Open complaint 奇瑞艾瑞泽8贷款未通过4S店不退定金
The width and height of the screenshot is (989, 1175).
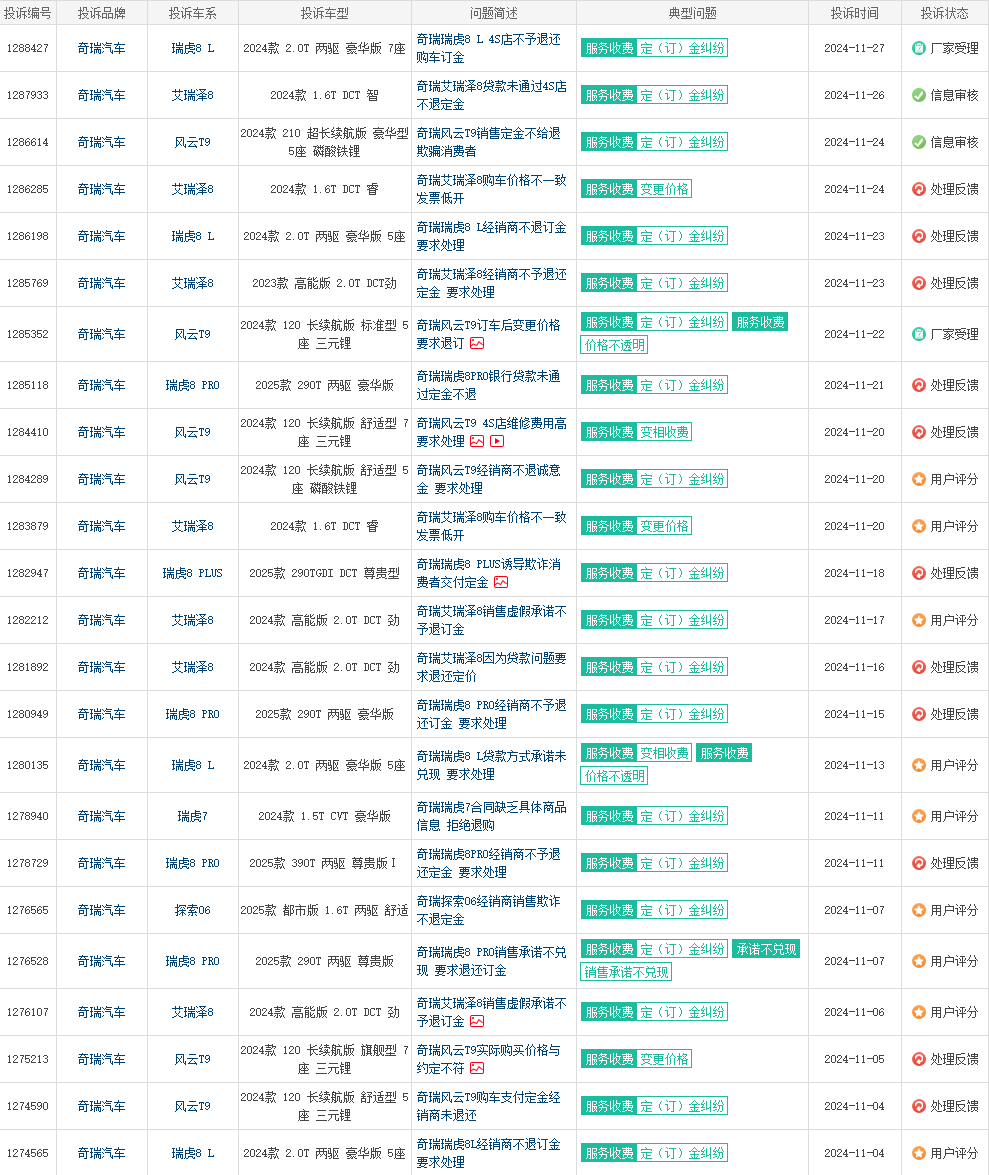tap(492, 95)
